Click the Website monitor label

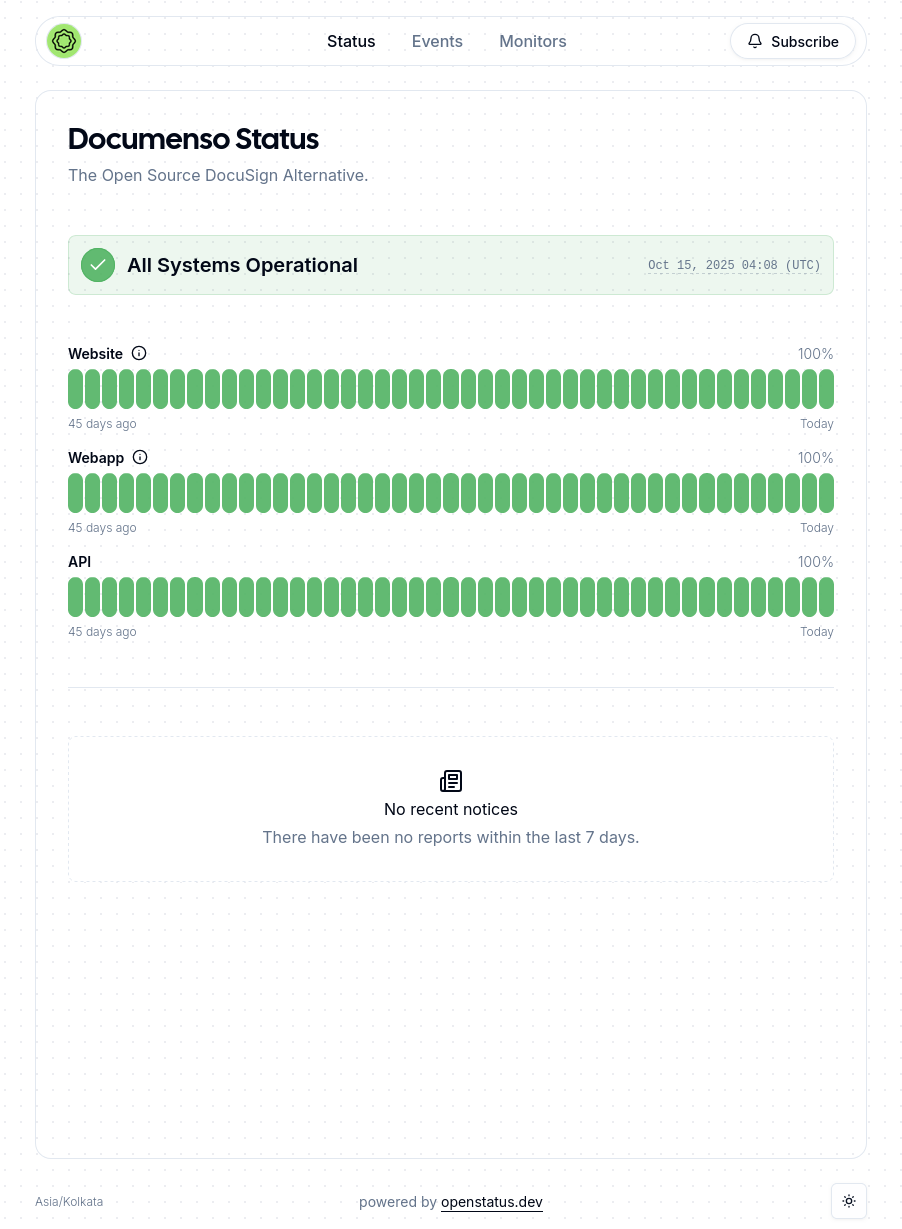coord(95,354)
